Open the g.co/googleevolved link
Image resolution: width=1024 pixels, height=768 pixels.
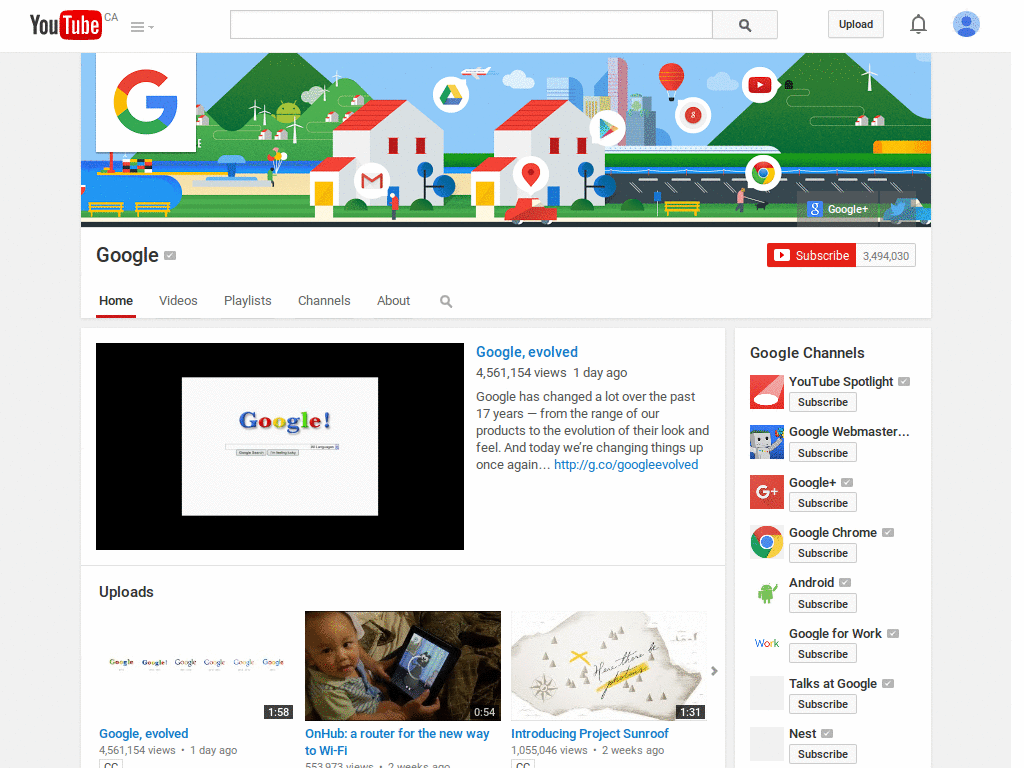(626, 464)
